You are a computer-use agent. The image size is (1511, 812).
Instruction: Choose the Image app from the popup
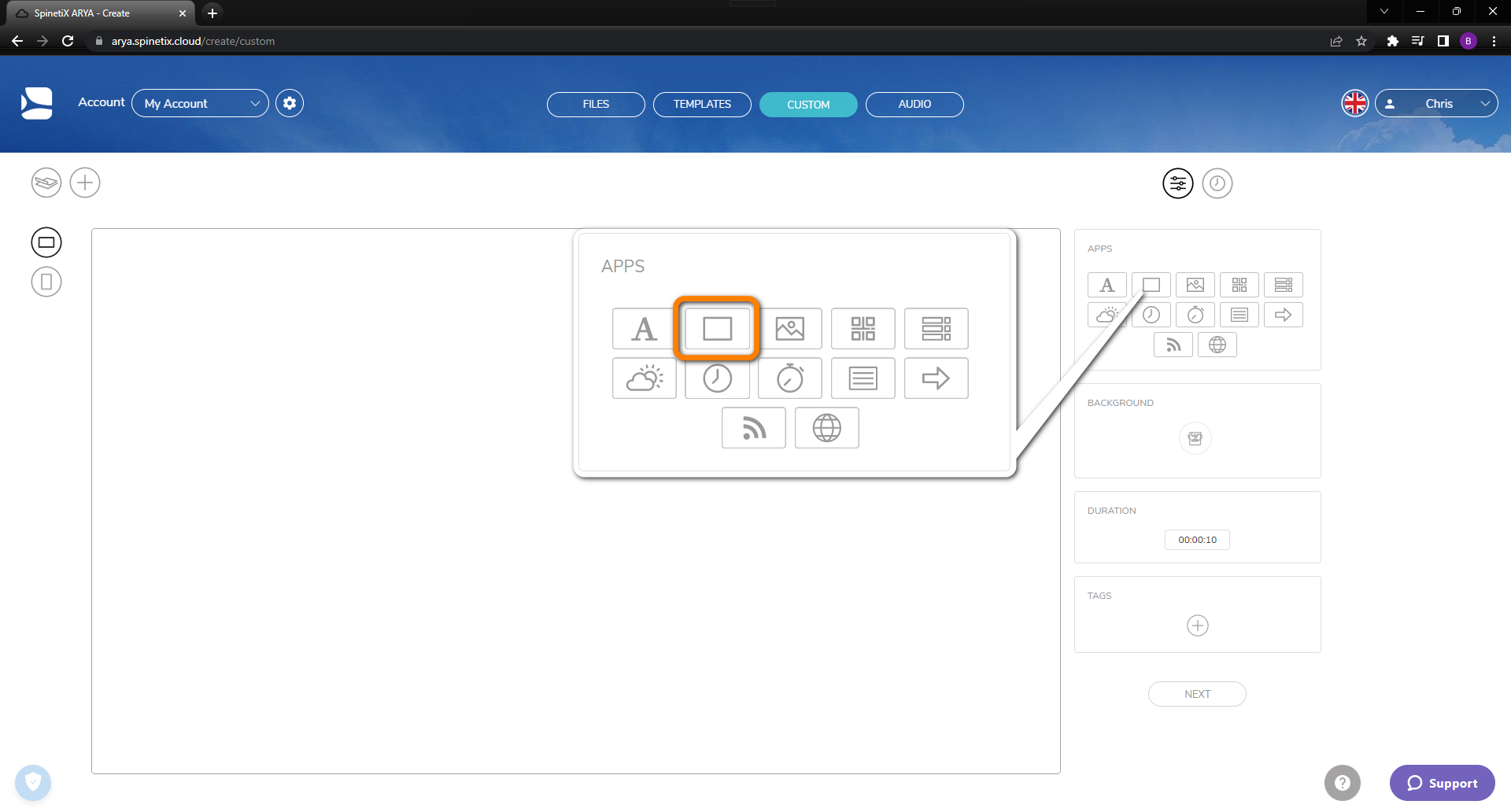790,329
